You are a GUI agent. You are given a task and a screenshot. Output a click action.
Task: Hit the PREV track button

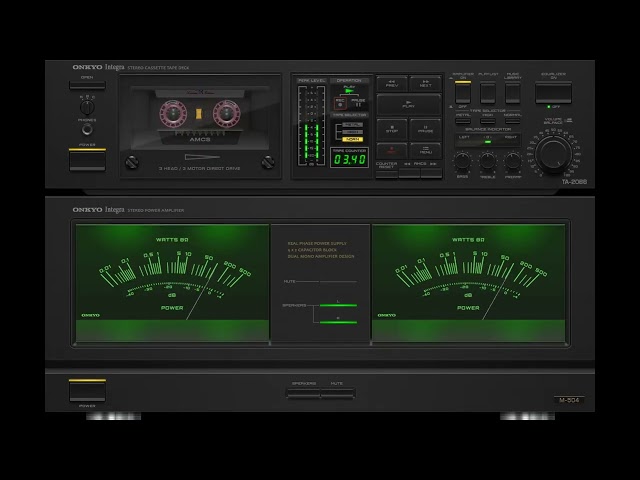pyautogui.click(x=392, y=84)
